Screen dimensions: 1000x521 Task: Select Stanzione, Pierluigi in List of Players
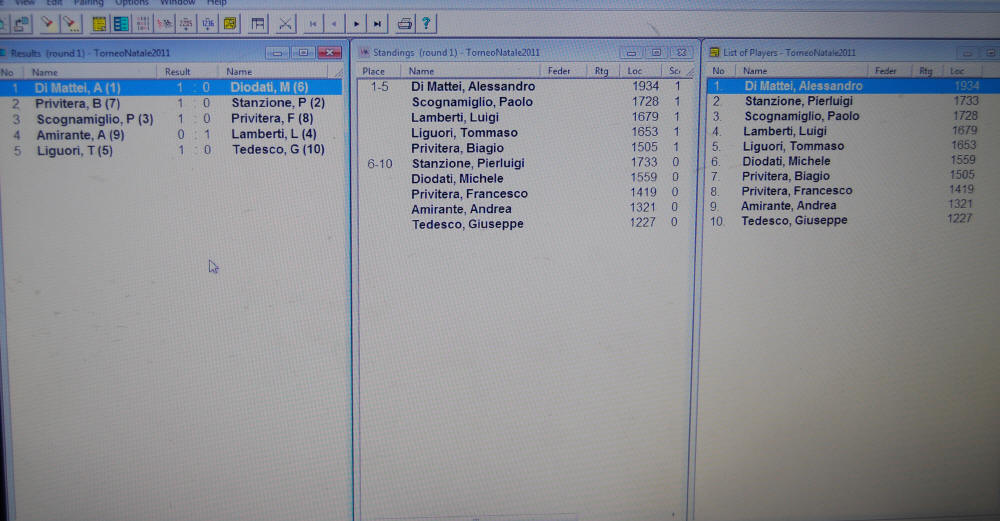tap(798, 101)
